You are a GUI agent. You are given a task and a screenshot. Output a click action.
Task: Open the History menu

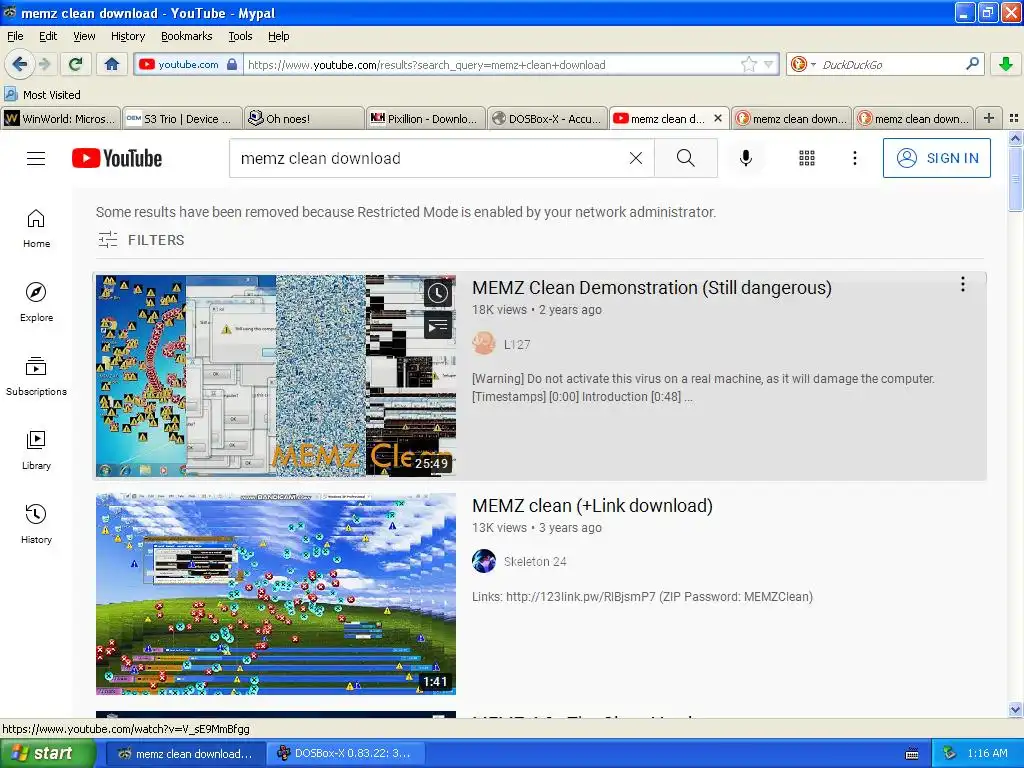127,36
